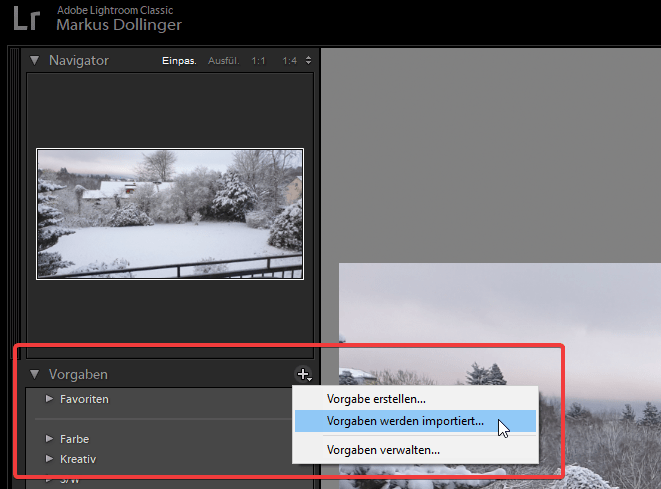Click the snowy garden Navigator thumbnail
This screenshot has width=661, height=489.
(170, 213)
